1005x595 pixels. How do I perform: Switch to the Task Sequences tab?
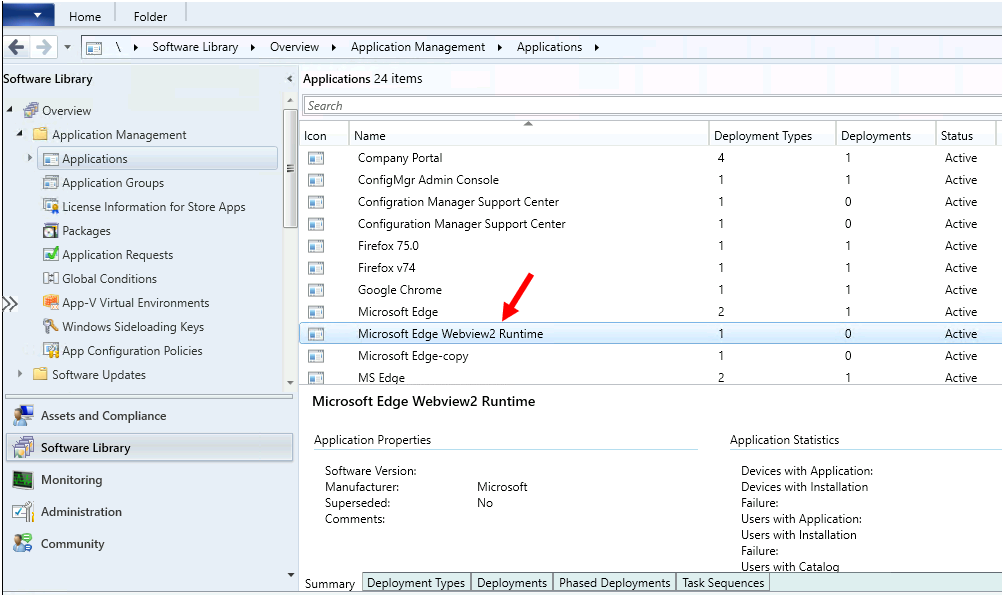(x=723, y=582)
